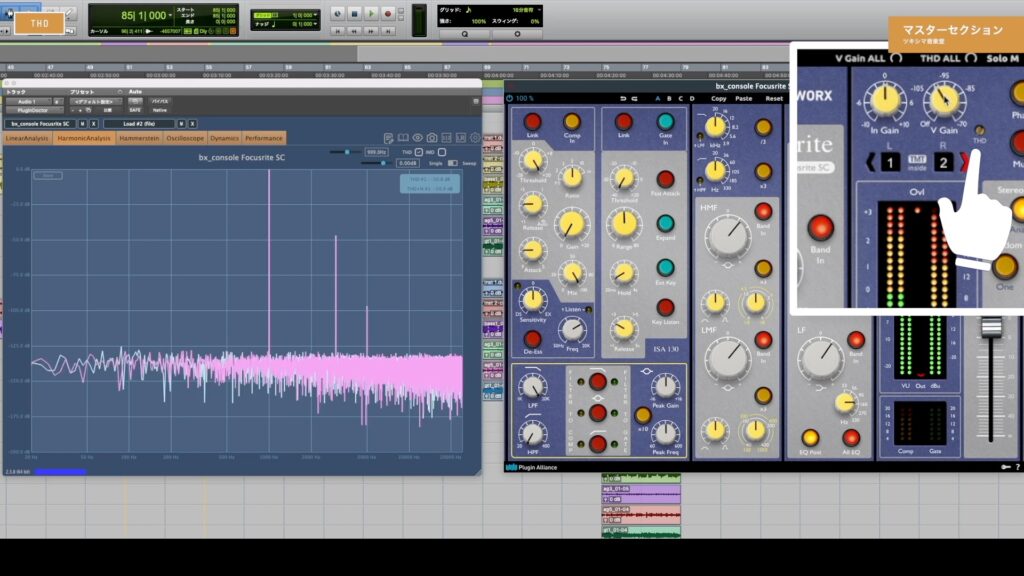The width and height of the screenshot is (1024, 576).
Task: Switch to the HarmonicAnalysis tab
Action: click(x=84, y=138)
